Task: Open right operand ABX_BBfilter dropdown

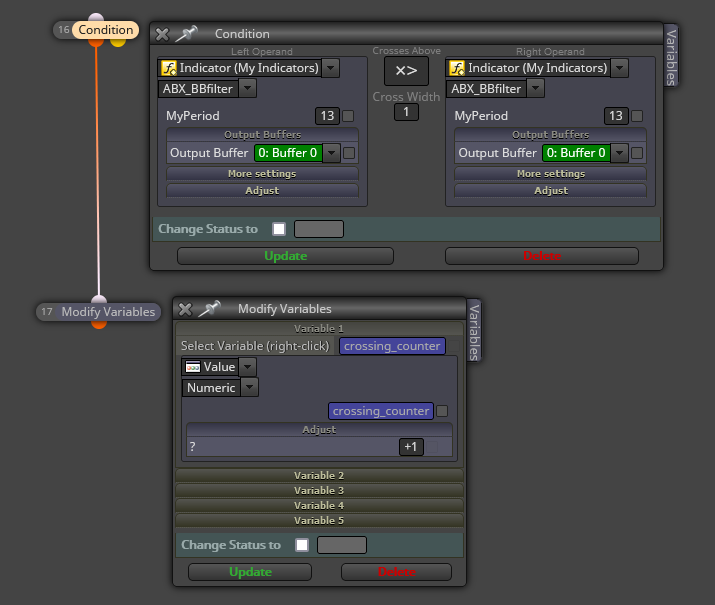Action: point(536,88)
